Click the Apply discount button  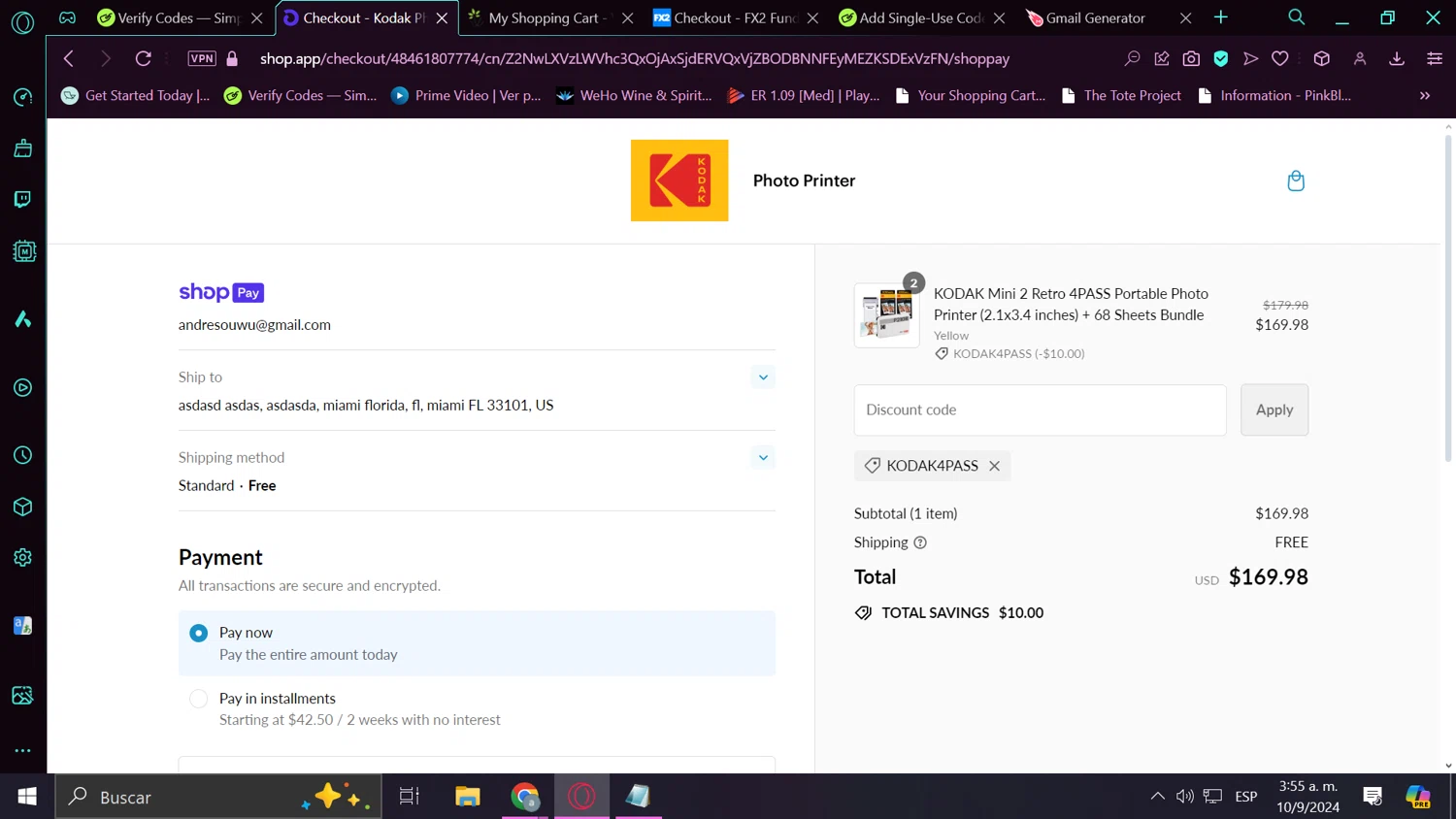click(1274, 409)
